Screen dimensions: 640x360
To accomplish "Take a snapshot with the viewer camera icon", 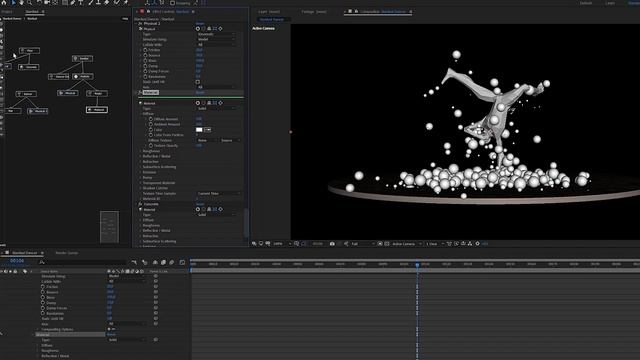I will 332,244.
